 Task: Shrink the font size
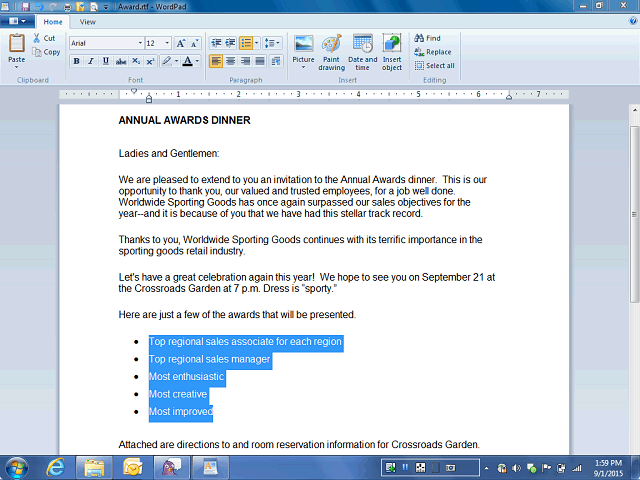194,43
